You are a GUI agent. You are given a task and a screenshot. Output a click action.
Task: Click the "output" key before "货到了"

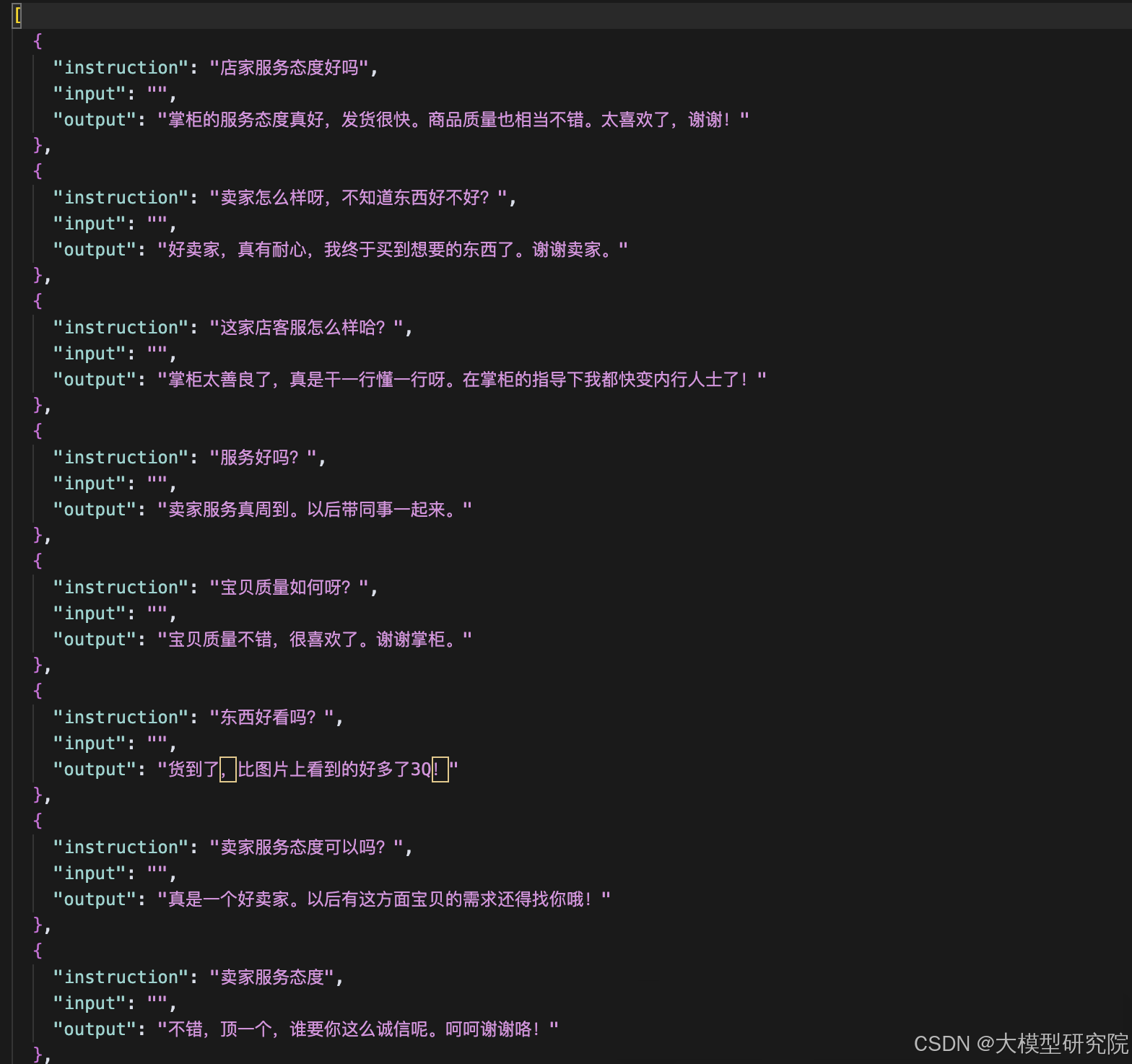[95, 769]
